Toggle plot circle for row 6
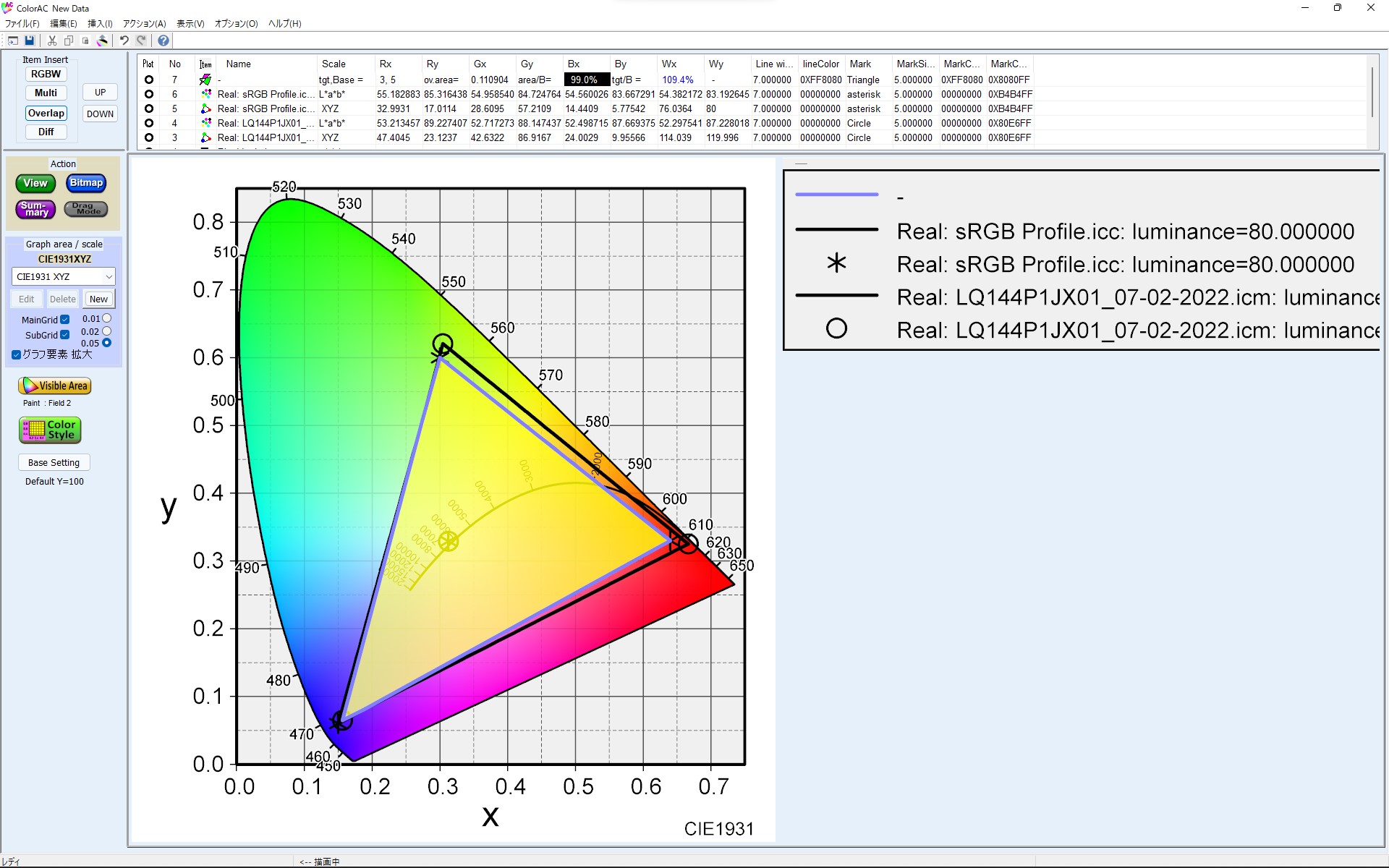 click(149, 94)
